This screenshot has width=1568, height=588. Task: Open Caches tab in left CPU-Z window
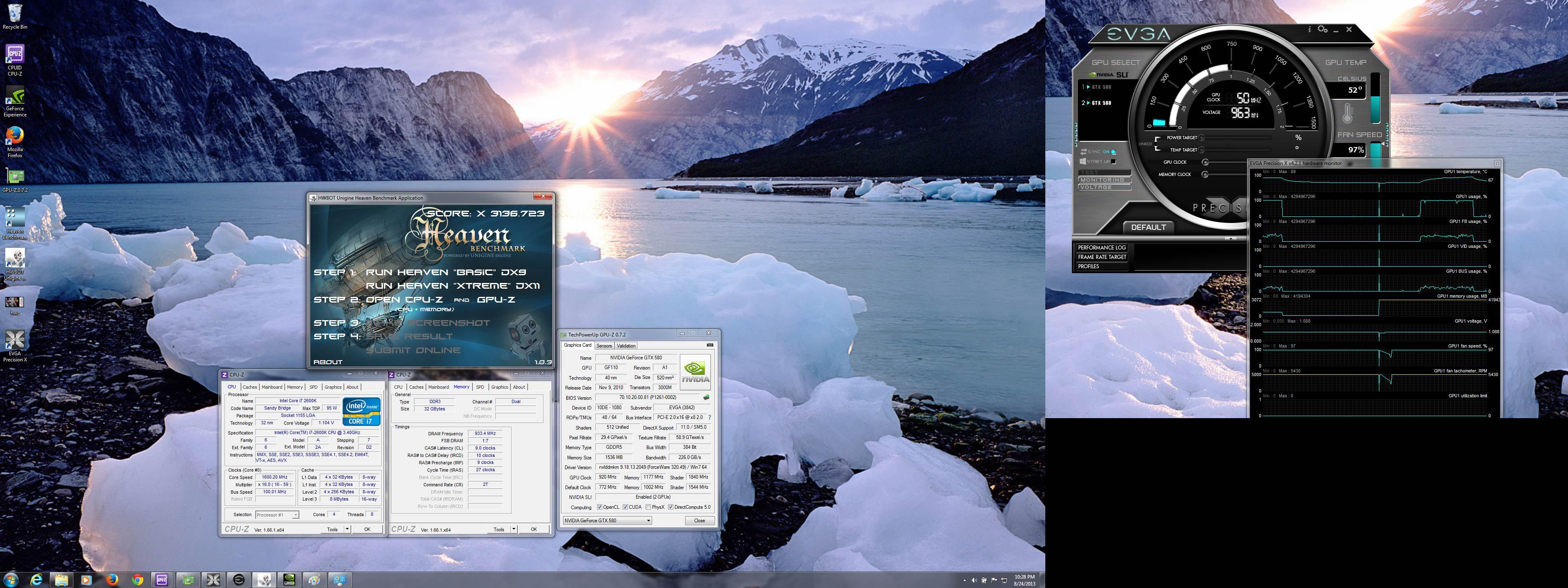coord(249,387)
